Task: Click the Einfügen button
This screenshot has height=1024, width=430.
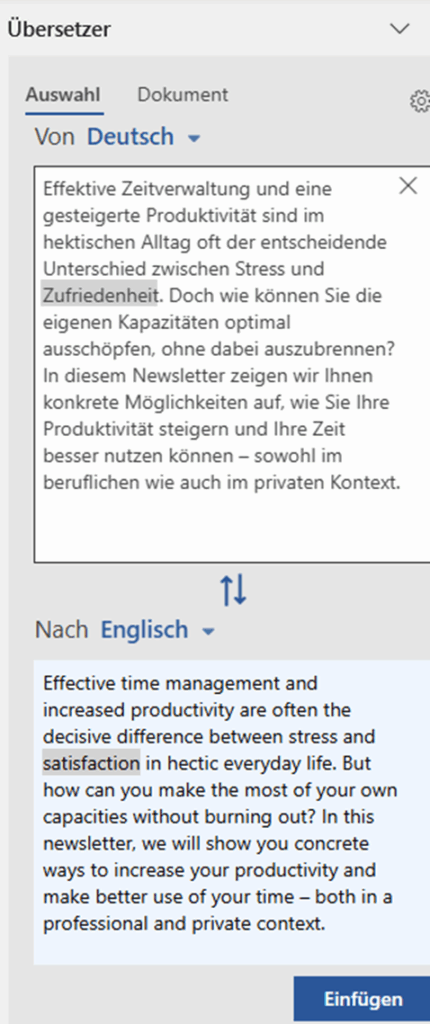Action: (x=363, y=999)
